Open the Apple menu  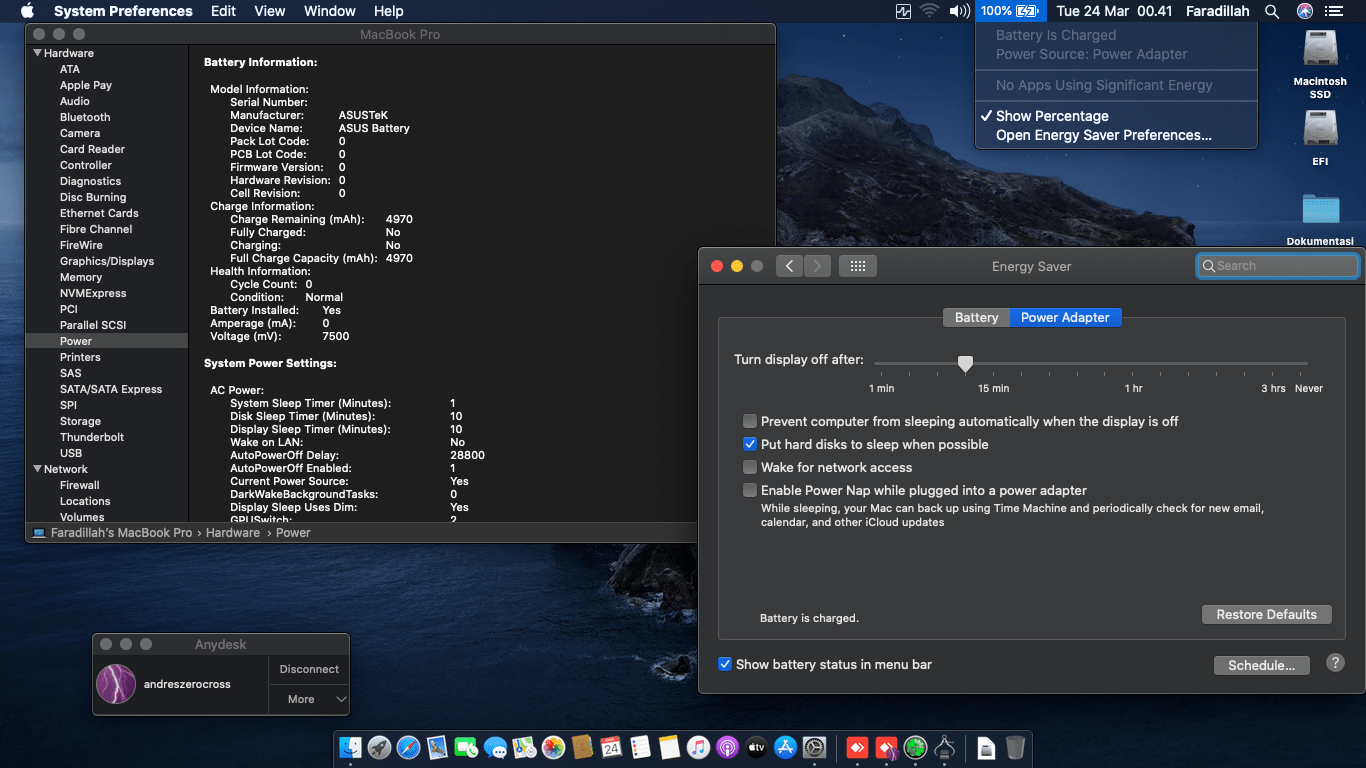tap(27, 11)
